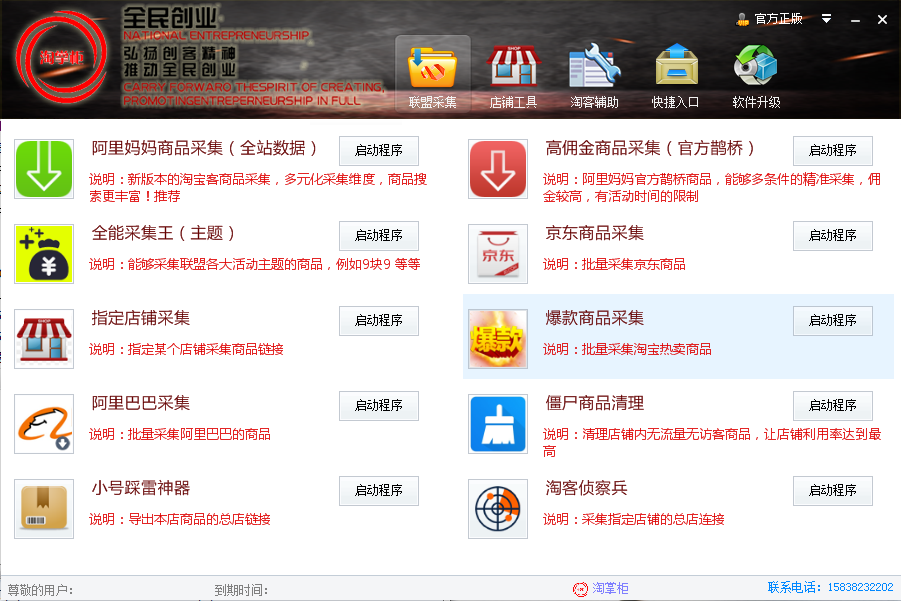Click the 淘掌柜 red circular logo
The height and width of the screenshot is (601, 901).
(61, 57)
